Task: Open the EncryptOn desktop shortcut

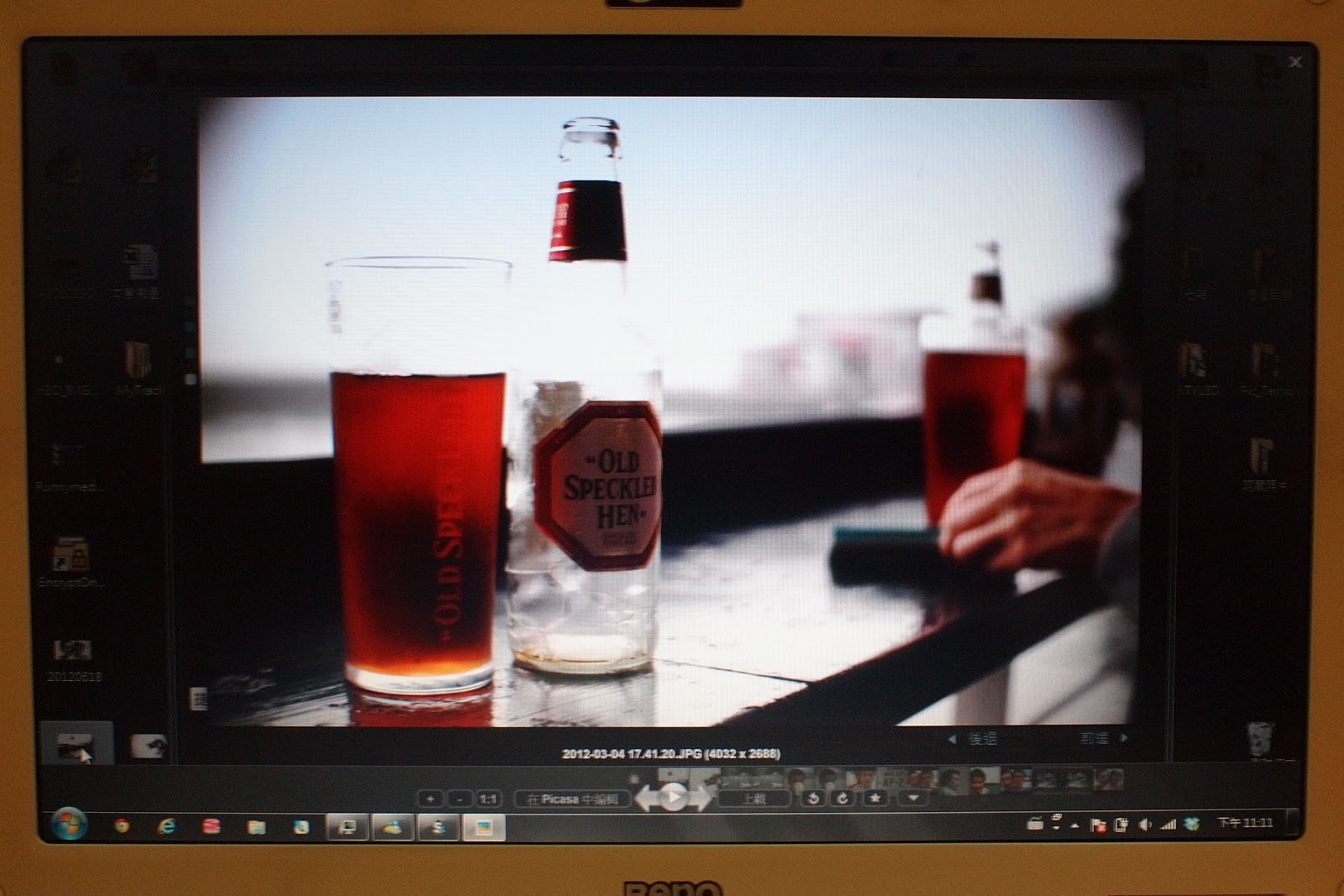Action: tap(71, 563)
